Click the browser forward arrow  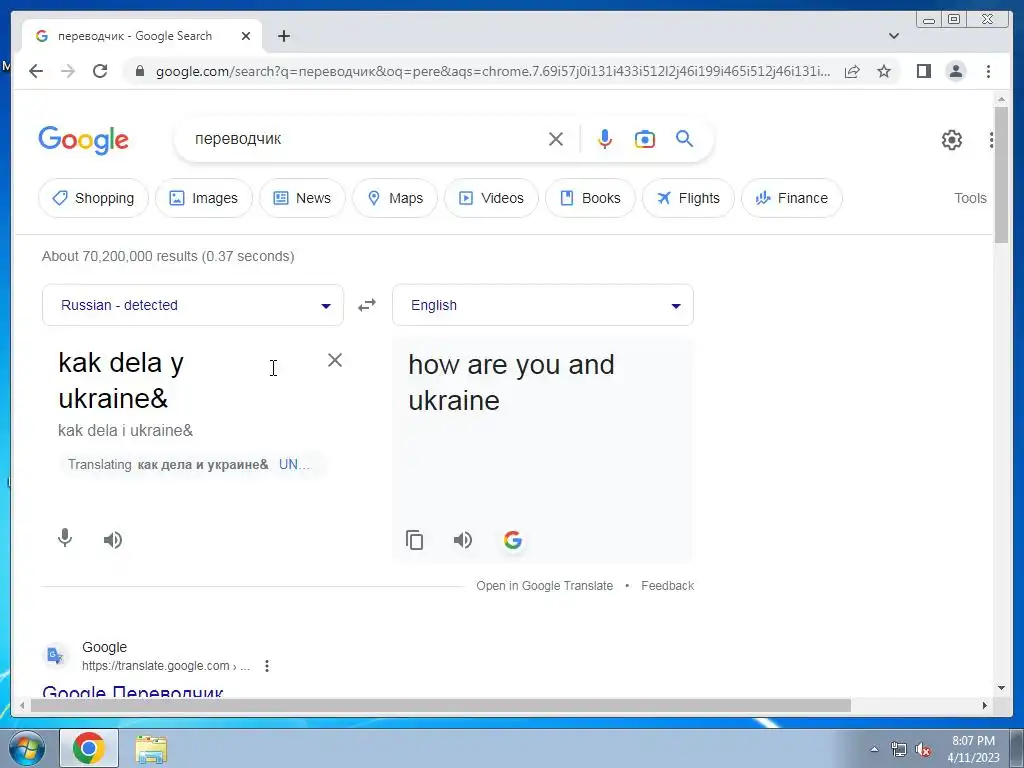pos(68,71)
